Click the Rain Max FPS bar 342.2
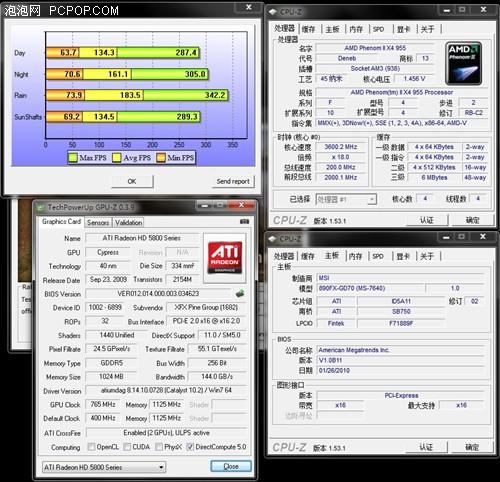The width and height of the screenshot is (500, 482). (x=185, y=95)
